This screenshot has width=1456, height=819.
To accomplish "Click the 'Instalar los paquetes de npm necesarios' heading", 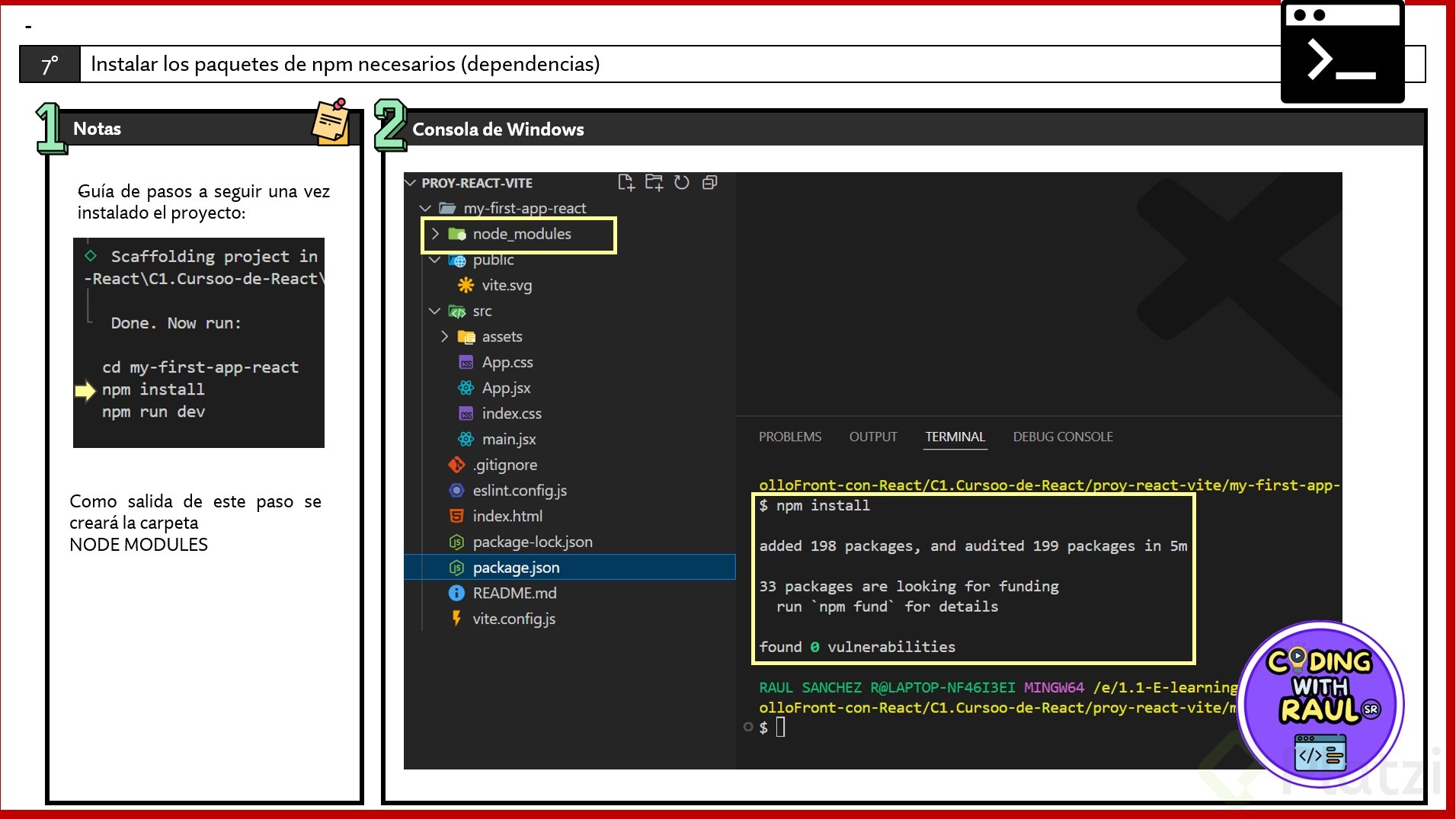I will [345, 64].
